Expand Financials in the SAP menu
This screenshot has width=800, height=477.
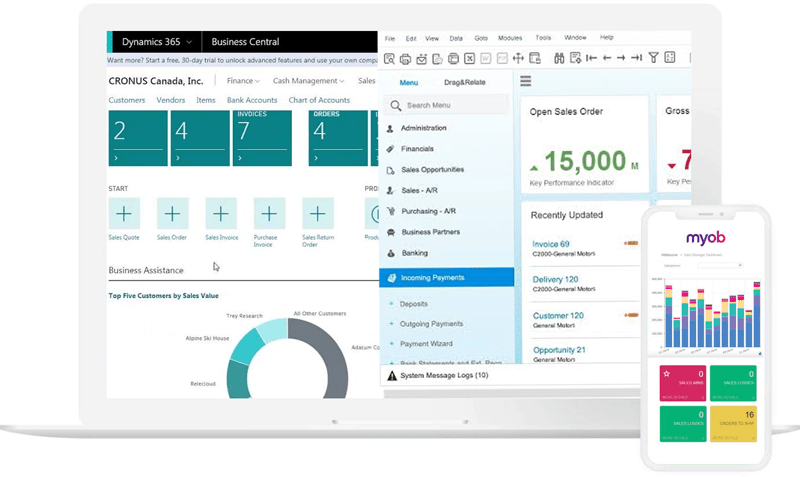(417, 149)
